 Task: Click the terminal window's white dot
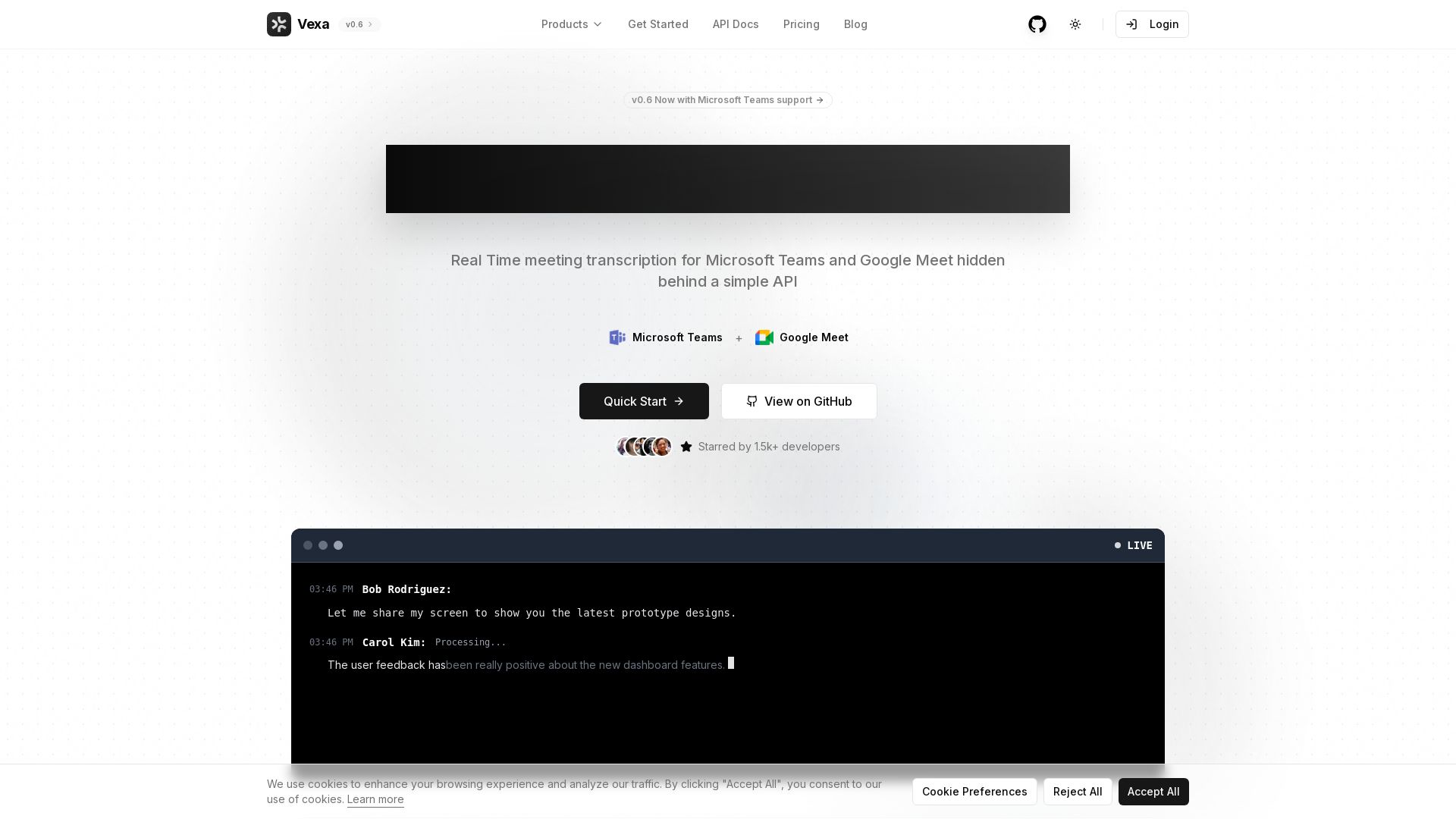point(338,545)
